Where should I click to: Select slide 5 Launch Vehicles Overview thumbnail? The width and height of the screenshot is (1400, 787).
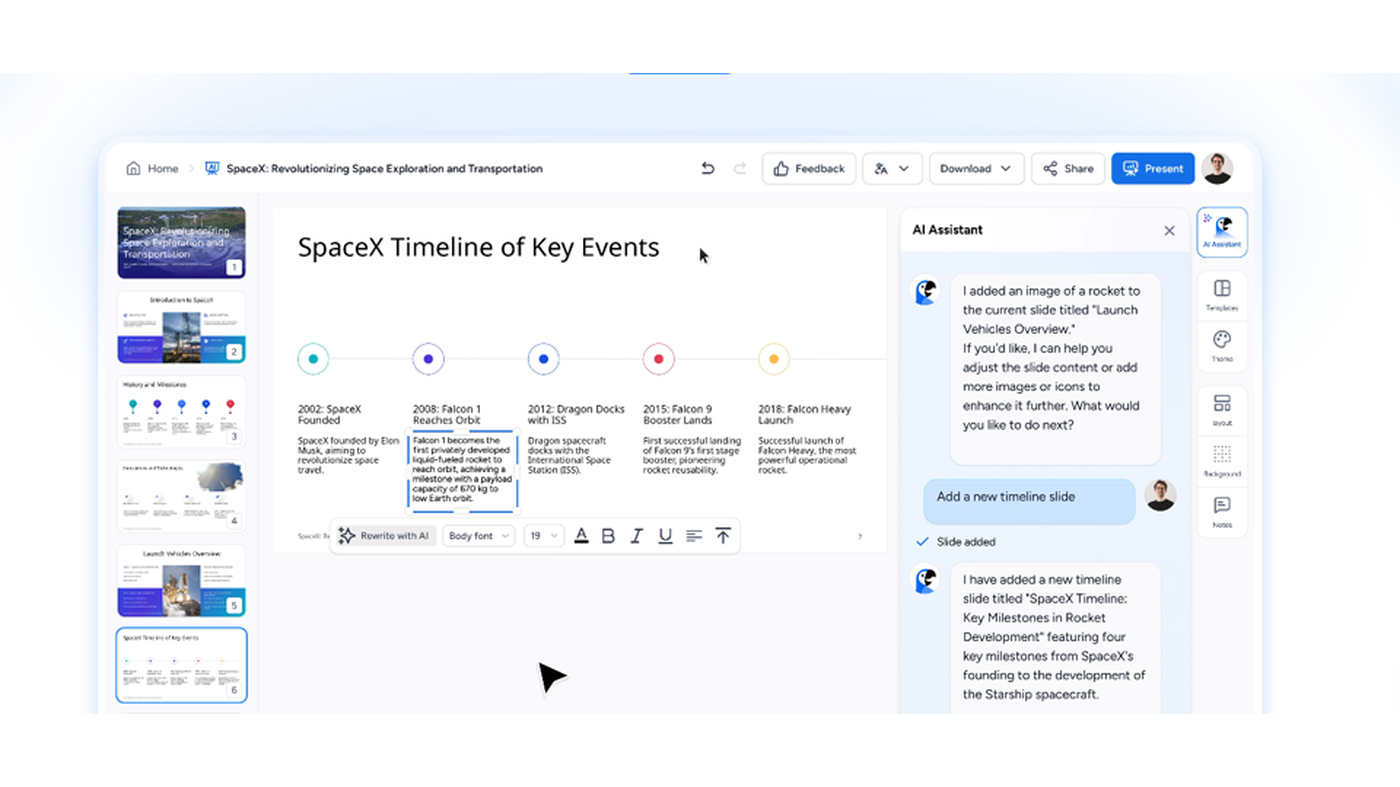[x=181, y=580]
